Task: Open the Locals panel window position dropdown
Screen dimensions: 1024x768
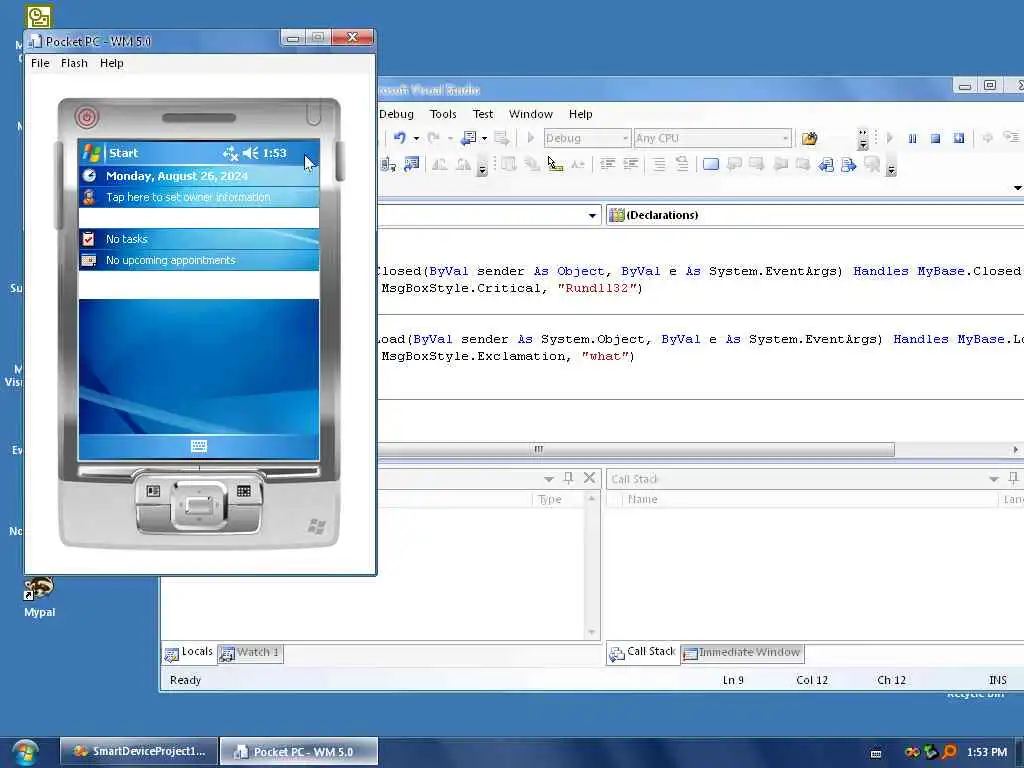Action: [549, 479]
